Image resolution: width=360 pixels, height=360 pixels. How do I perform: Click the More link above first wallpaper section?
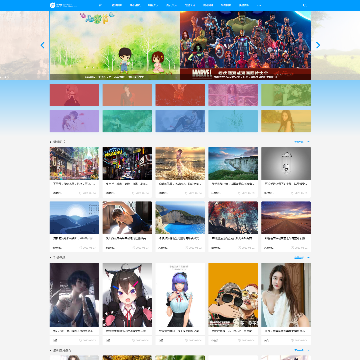pos(302,142)
